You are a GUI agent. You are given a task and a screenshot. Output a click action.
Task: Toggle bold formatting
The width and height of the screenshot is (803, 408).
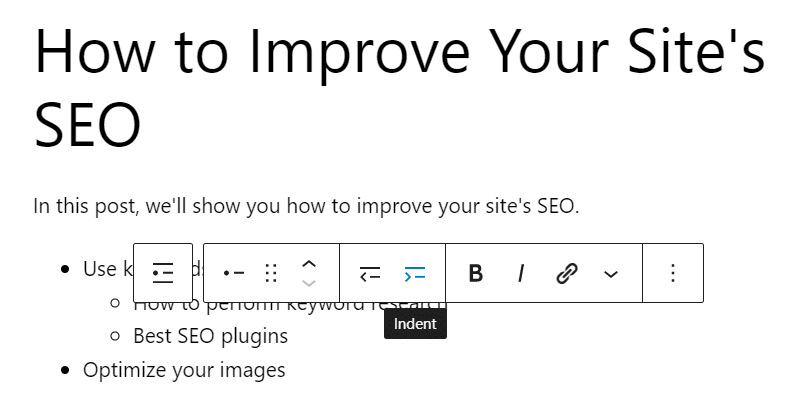click(476, 273)
